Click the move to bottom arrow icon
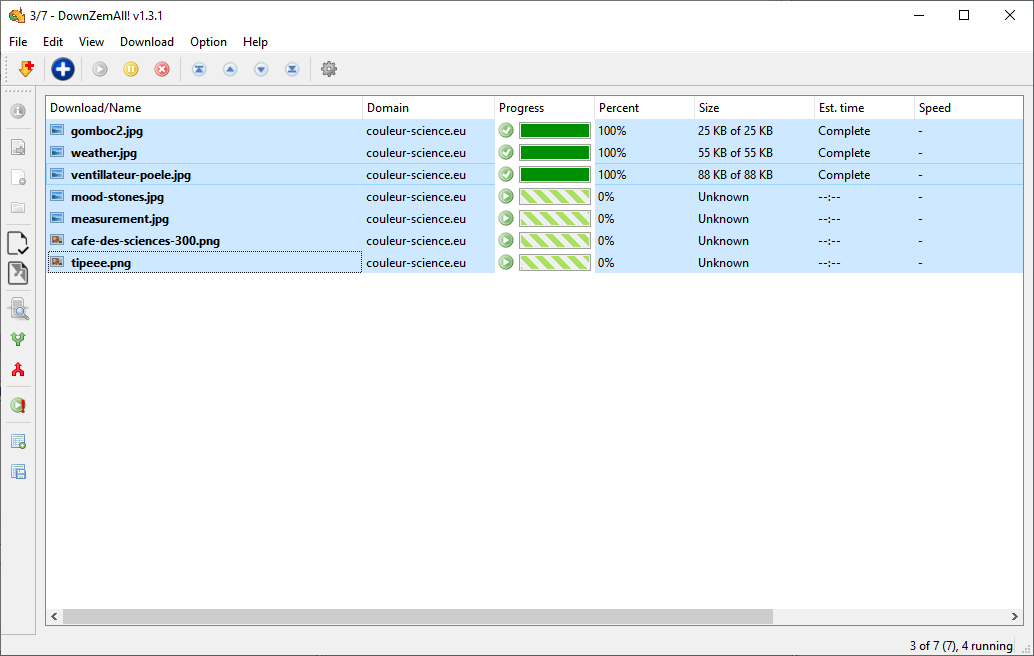Screen dimensions: 1034x656 coord(292,69)
